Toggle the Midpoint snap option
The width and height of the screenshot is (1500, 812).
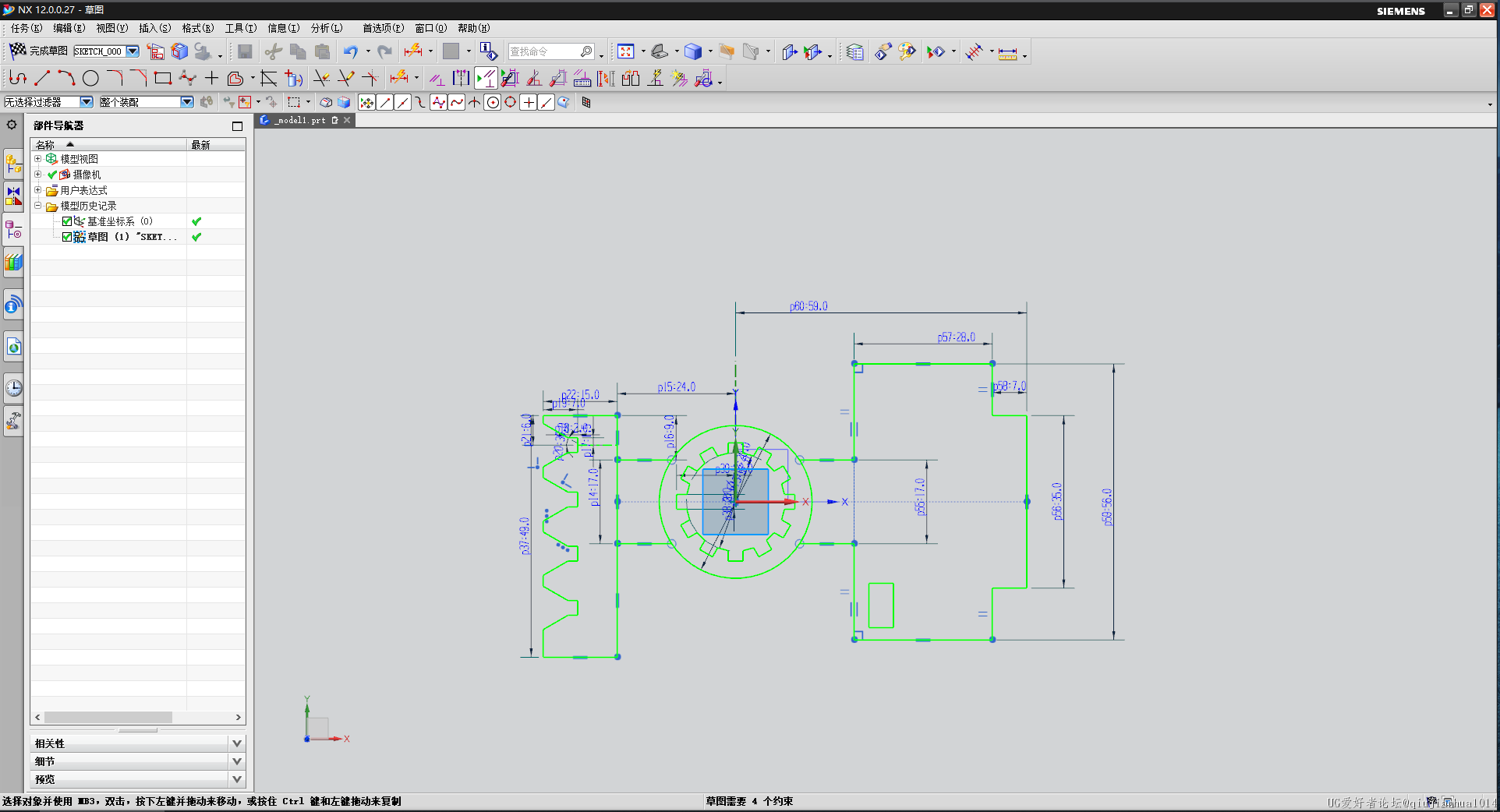[x=403, y=102]
